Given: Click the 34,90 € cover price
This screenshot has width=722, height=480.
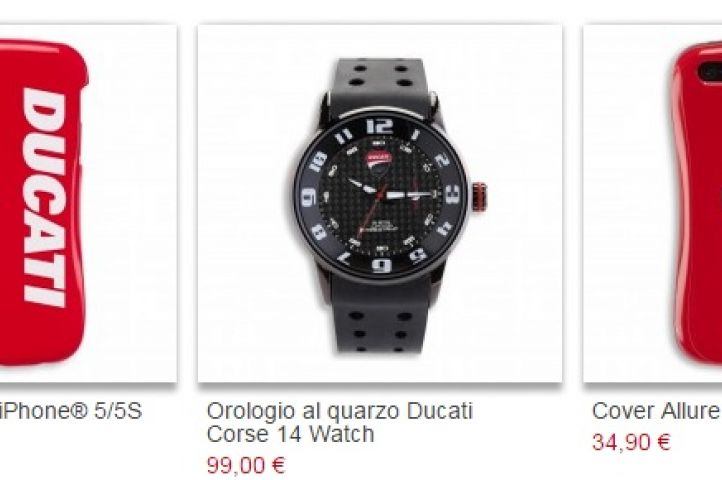Looking at the screenshot, I should click(631, 442).
